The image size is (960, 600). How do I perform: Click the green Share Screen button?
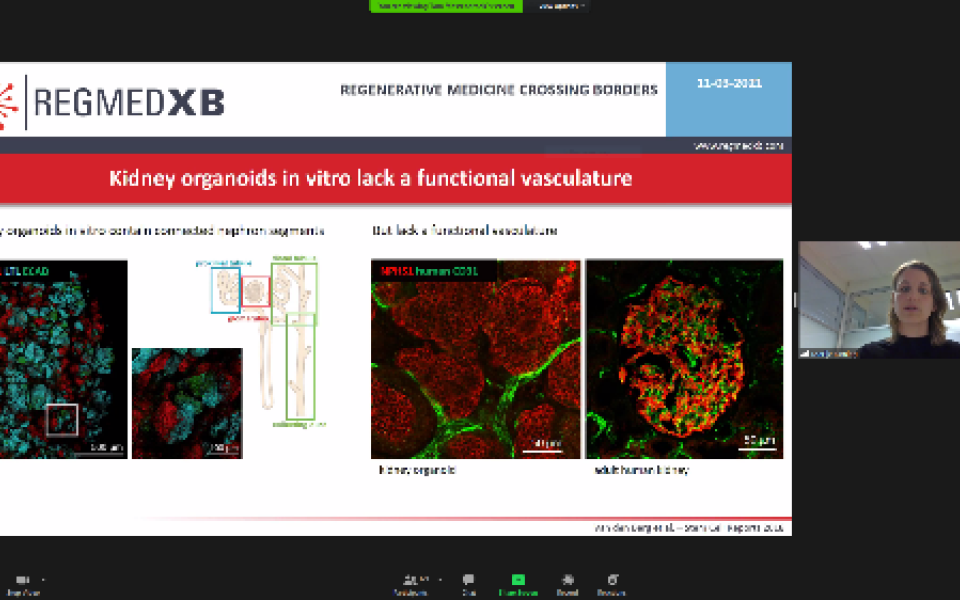pos(518,580)
